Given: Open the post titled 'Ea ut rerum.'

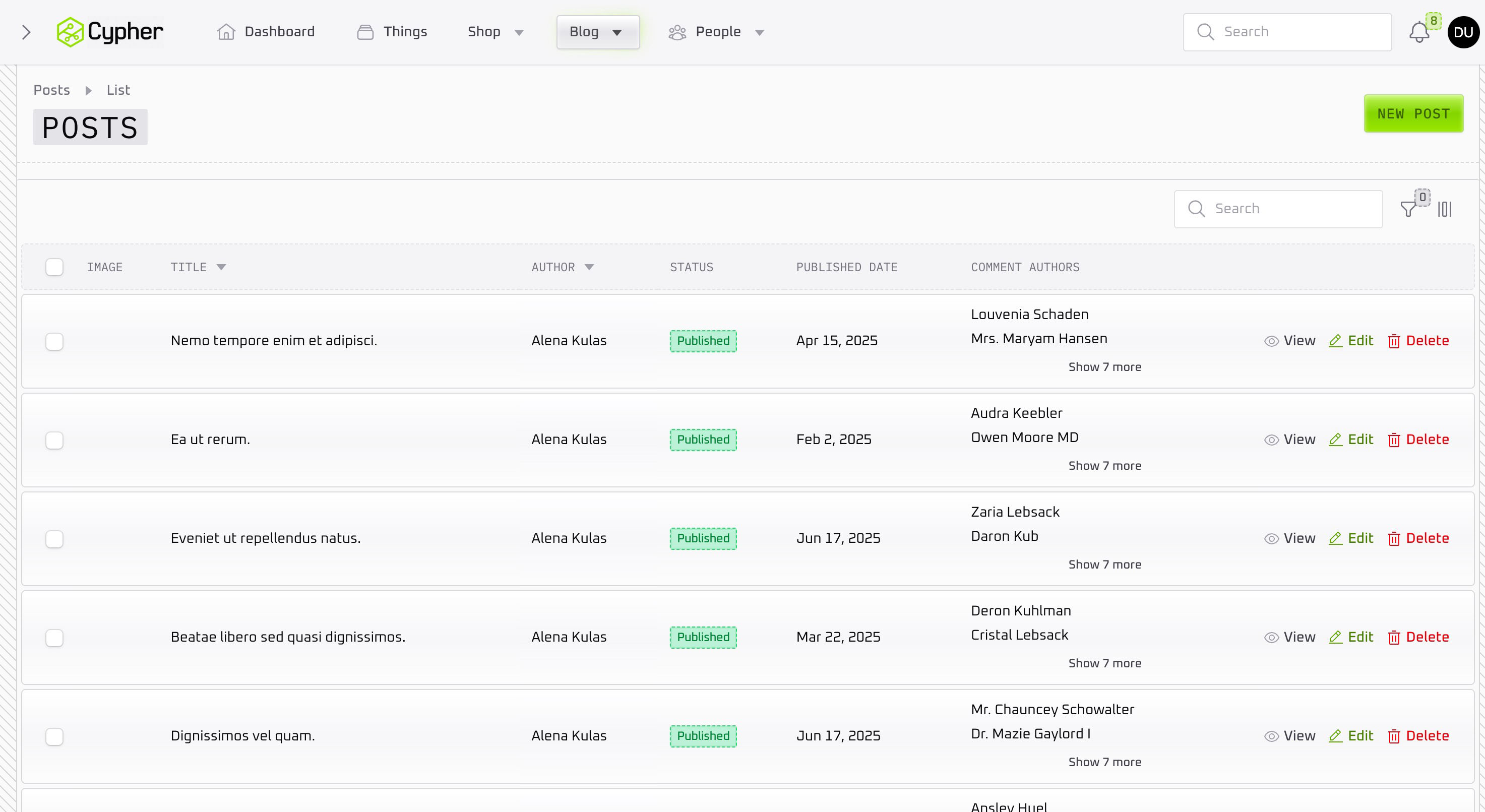Looking at the screenshot, I should pos(210,439).
